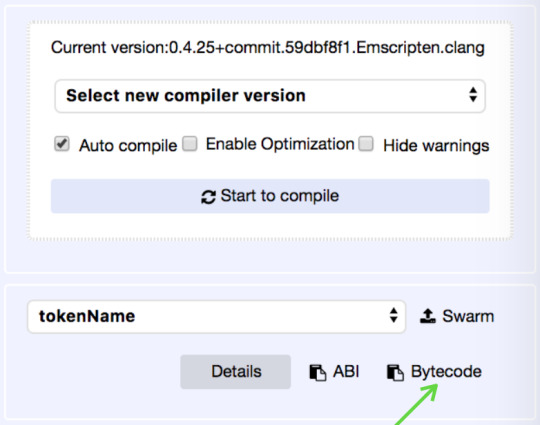This screenshot has height=425, width=540.
Task: Click arrows of compiler version selector
Action: pos(473,94)
